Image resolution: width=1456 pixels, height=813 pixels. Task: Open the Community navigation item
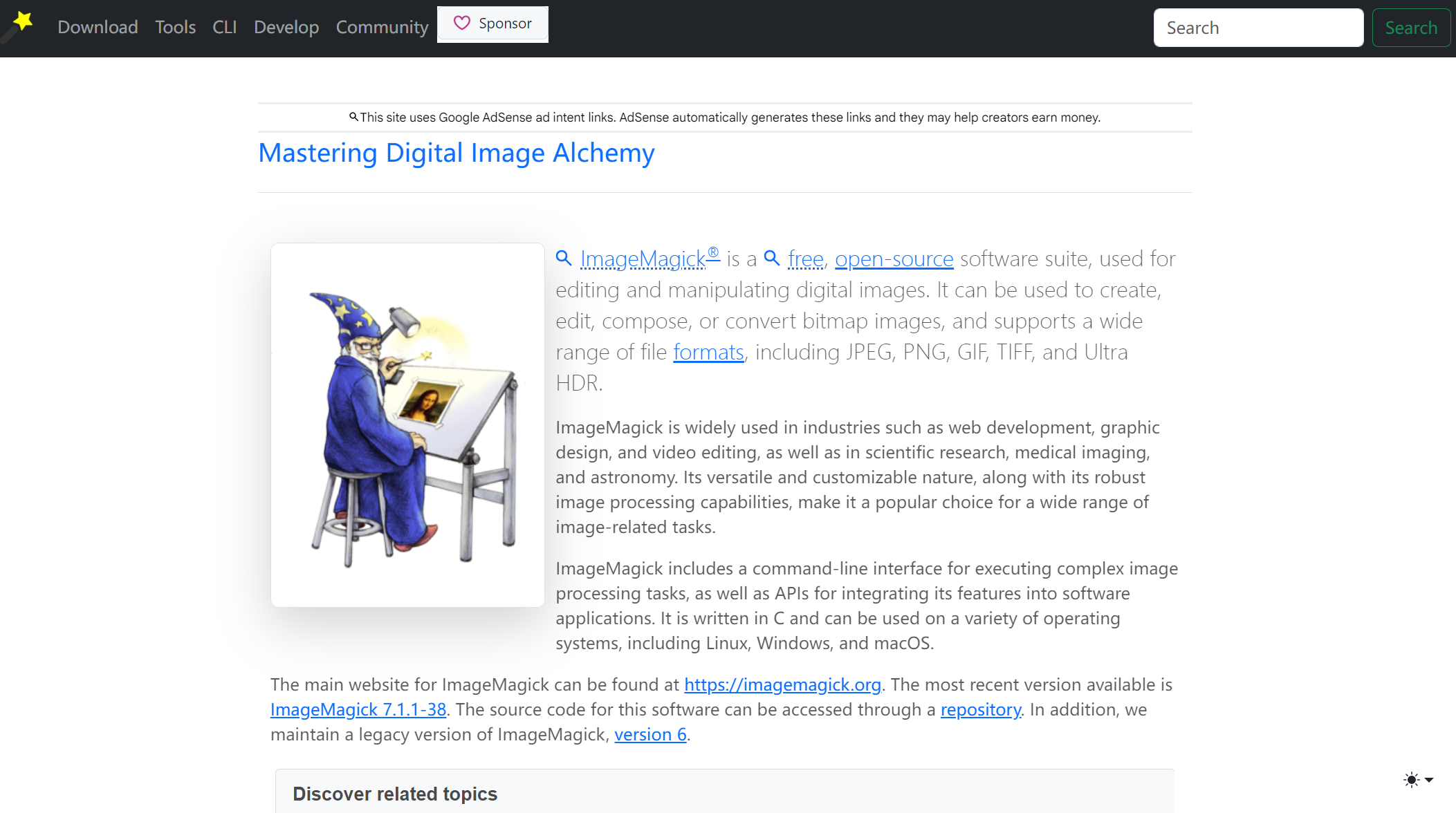point(382,27)
